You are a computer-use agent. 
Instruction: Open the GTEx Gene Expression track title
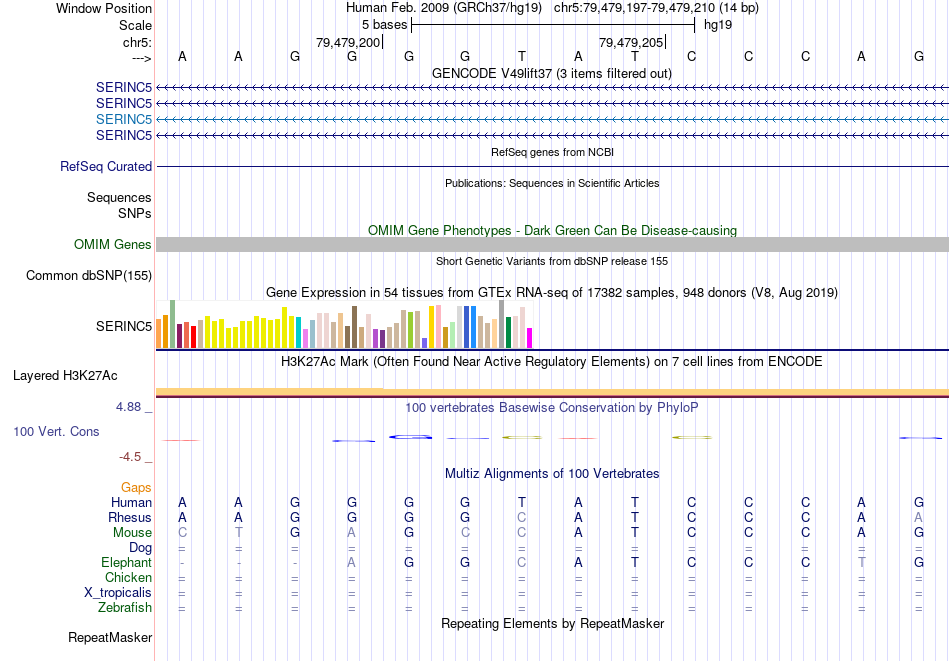[x=552, y=293]
